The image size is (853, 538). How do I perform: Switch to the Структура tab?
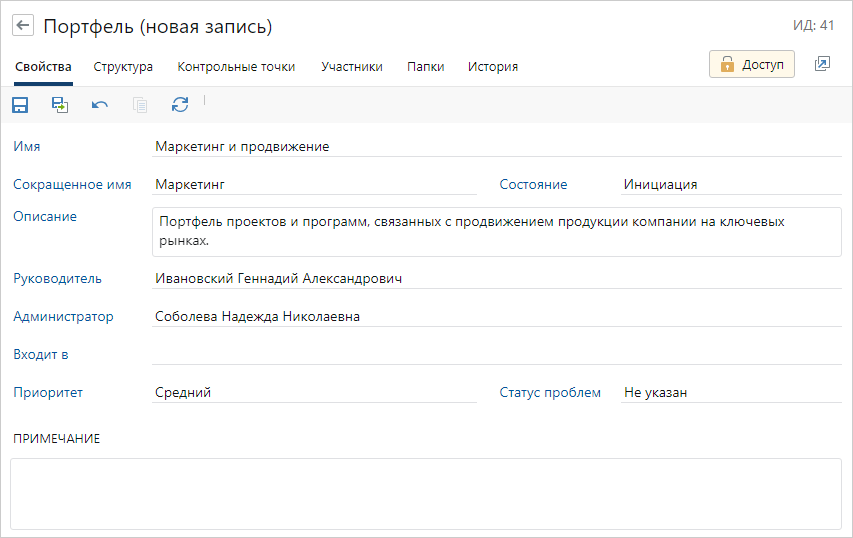123,67
